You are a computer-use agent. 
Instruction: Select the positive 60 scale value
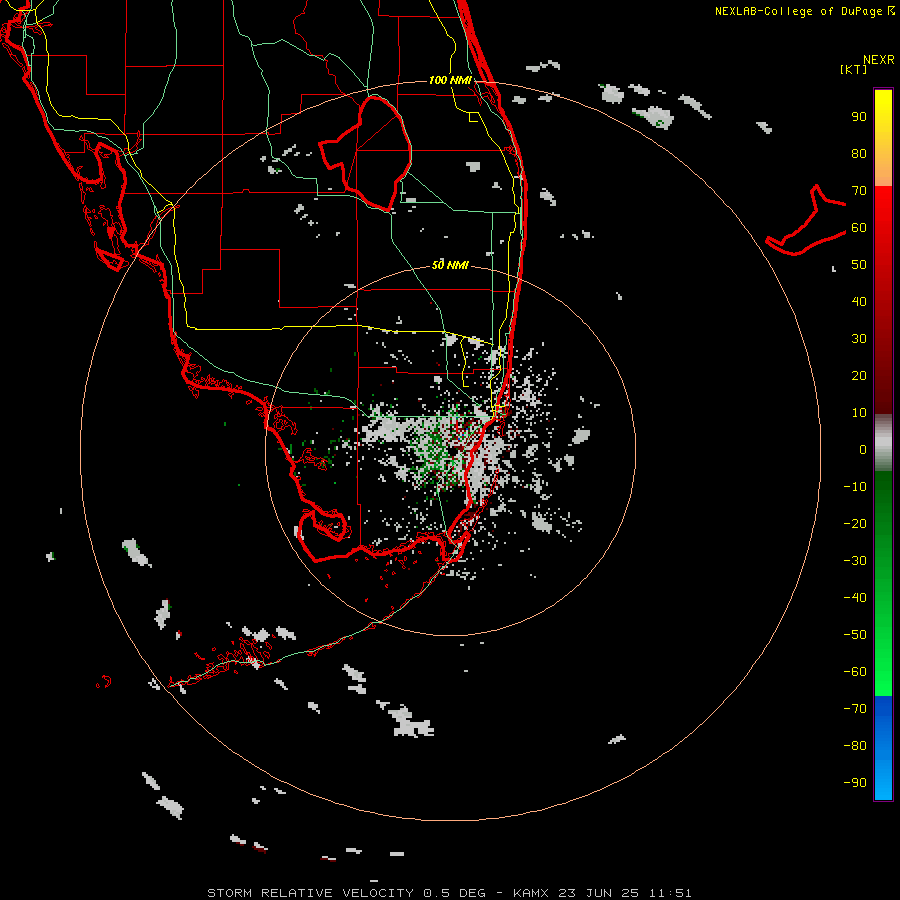coord(859,228)
